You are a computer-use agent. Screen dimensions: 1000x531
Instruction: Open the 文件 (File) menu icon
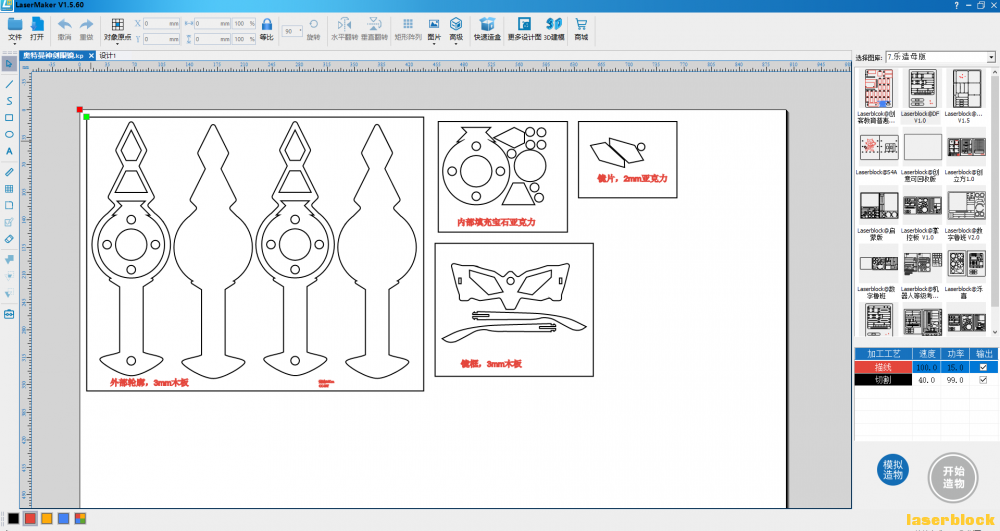(15, 29)
